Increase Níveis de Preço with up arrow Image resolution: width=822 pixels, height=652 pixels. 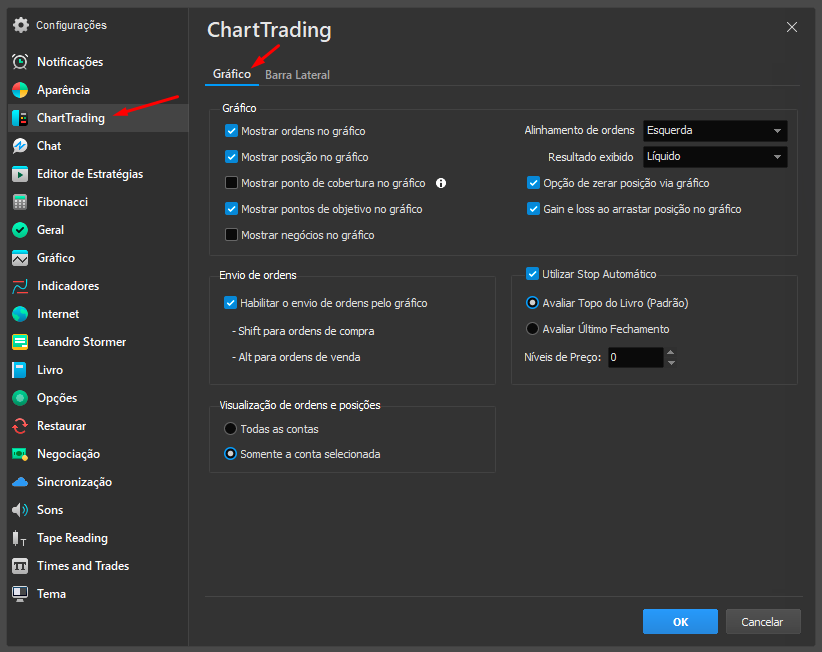pos(671,352)
